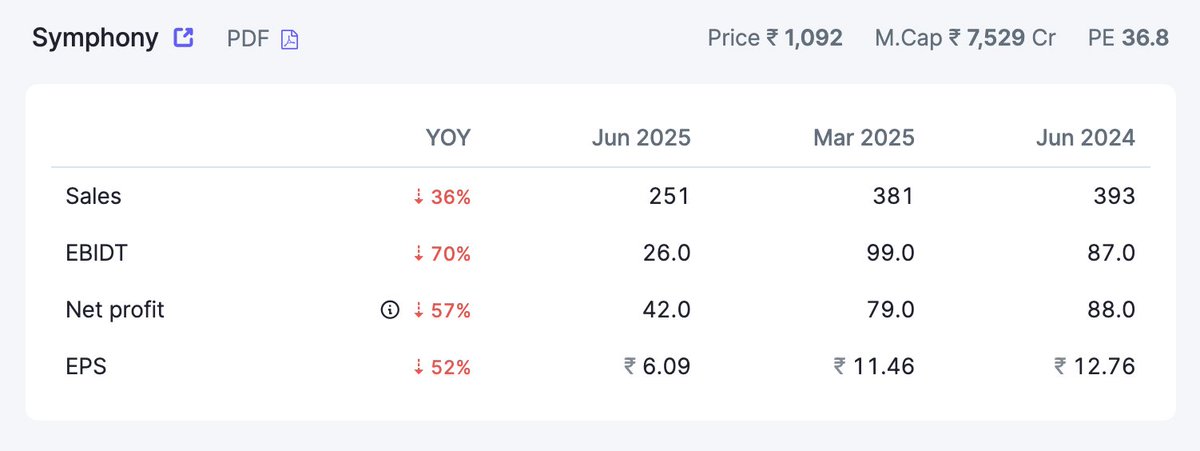Click the Symphony company name

click(95, 38)
